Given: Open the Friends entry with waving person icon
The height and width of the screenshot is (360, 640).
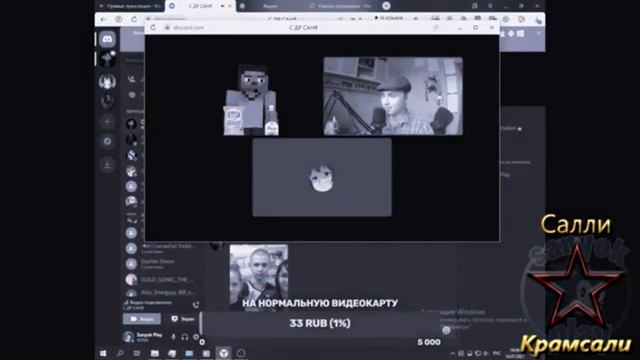Looking at the screenshot, I should [x=131, y=79].
